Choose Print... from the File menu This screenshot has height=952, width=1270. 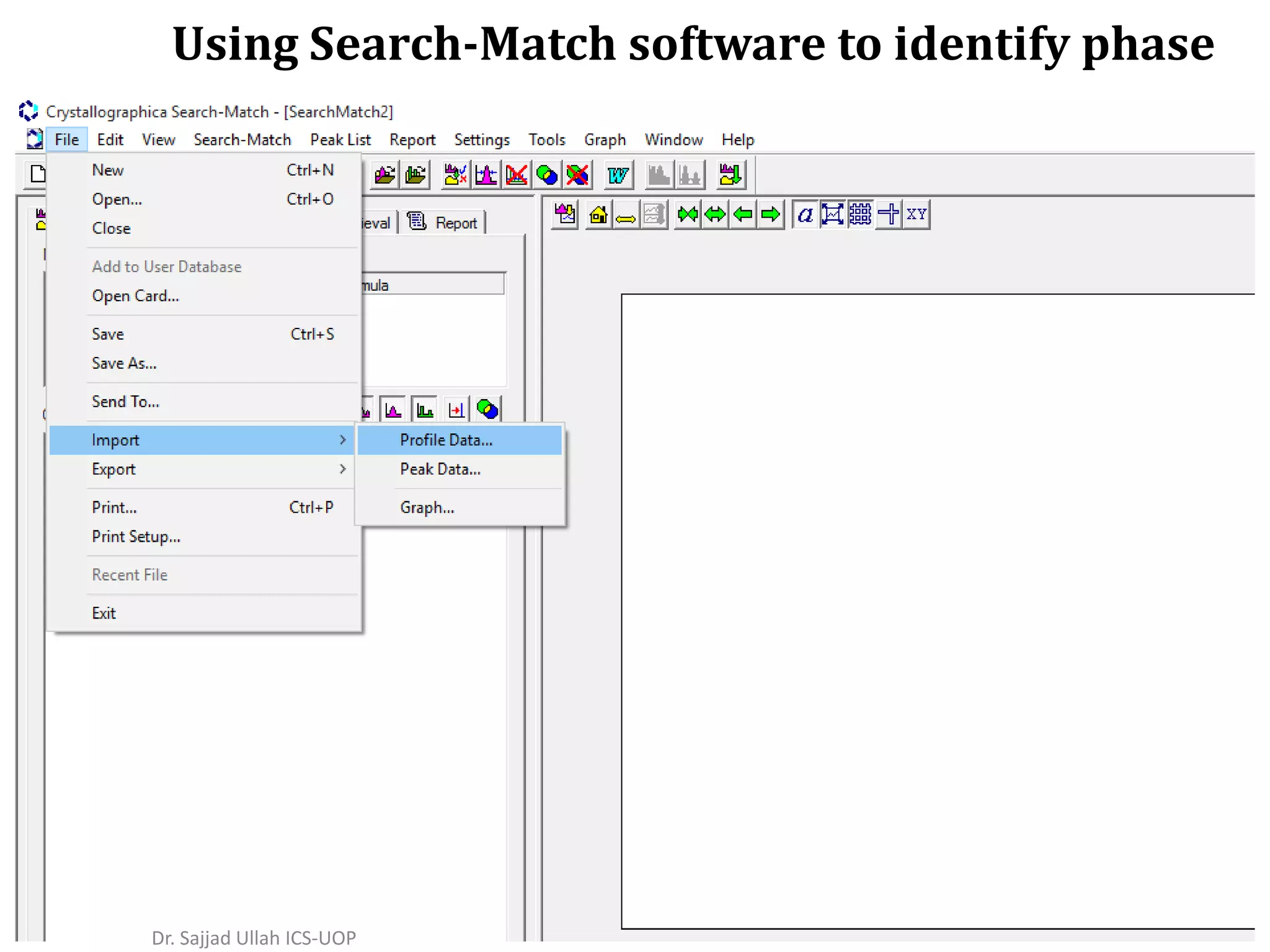204,508
